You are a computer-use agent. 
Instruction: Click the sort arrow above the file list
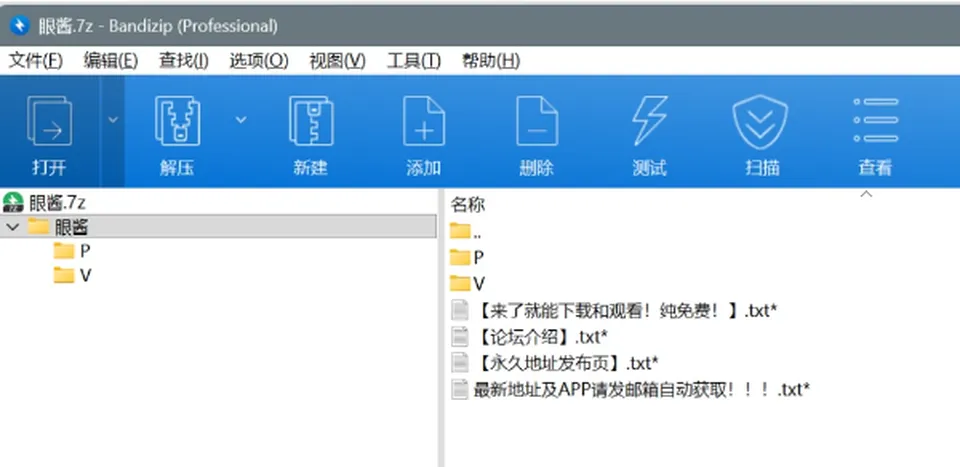(866, 194)
